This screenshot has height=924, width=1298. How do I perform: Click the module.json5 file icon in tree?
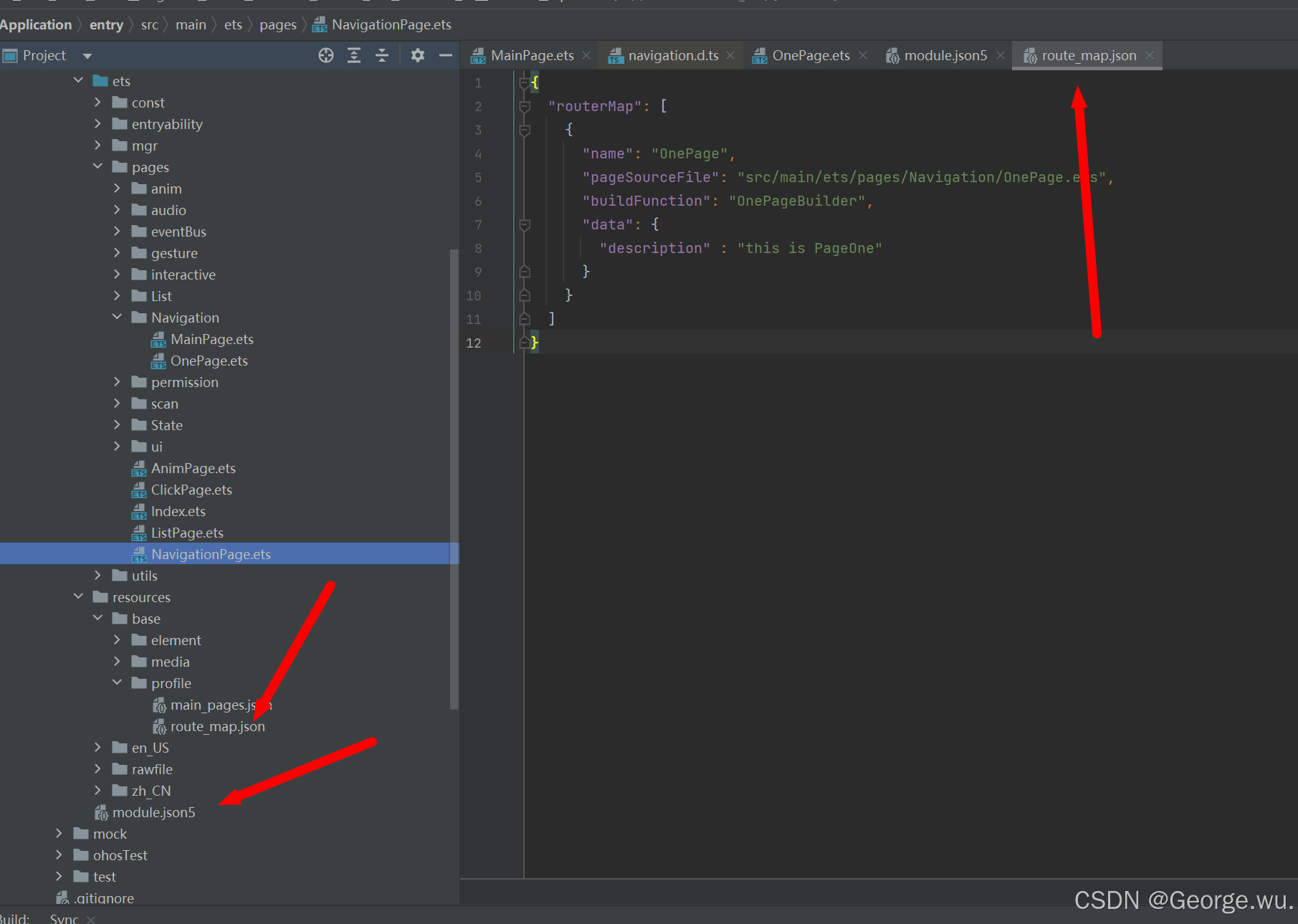pos(101,813)
